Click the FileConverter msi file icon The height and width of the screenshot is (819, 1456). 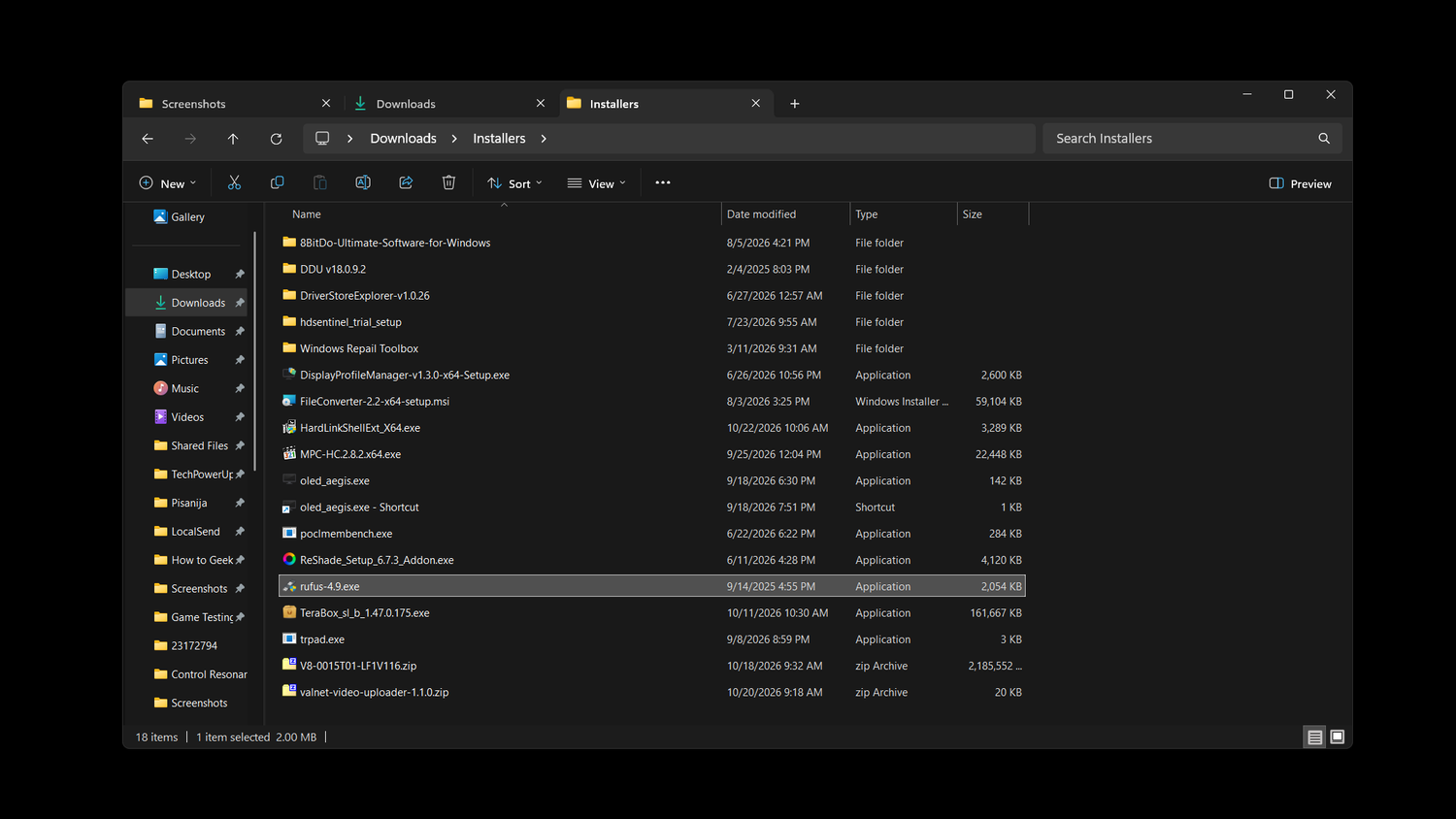(x=289, y=401)
